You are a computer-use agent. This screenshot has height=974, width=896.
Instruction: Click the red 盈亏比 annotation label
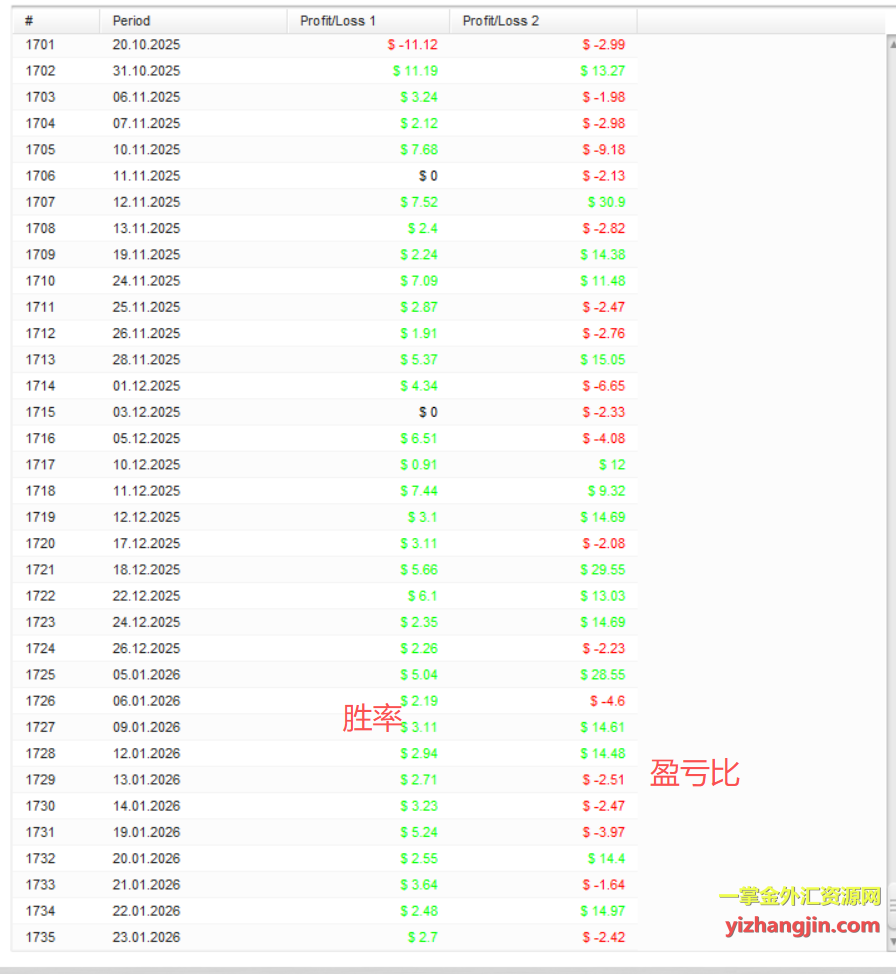(x=694, y=772)
